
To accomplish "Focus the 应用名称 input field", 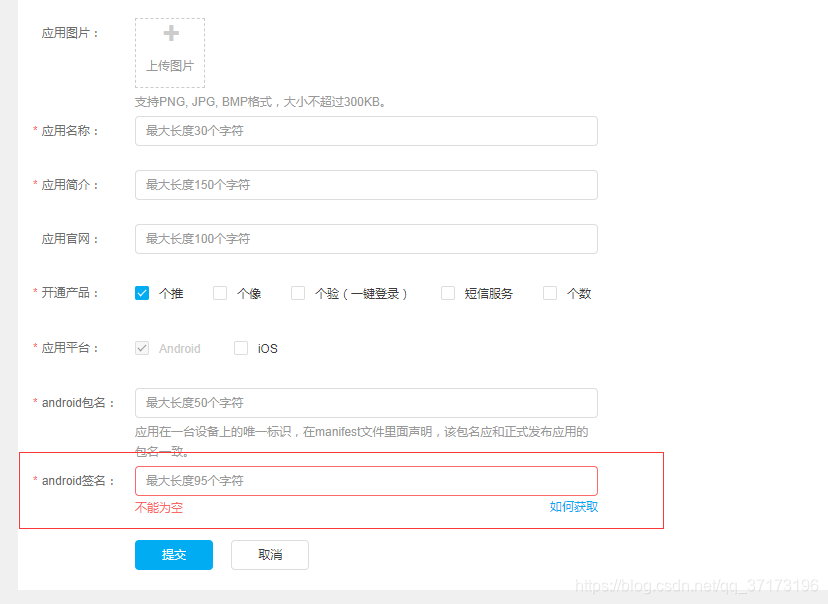I will pyautogui.click(x=366, y=131).
